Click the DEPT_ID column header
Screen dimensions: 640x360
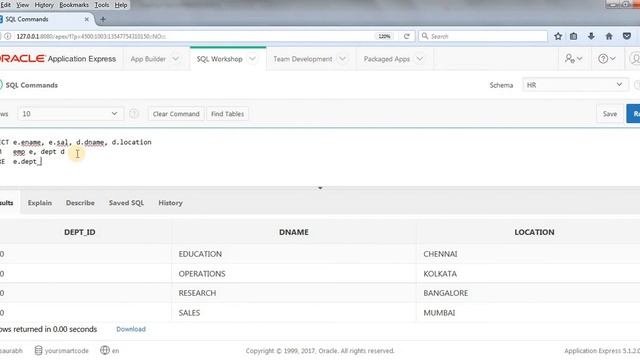(x=80, y=232)
